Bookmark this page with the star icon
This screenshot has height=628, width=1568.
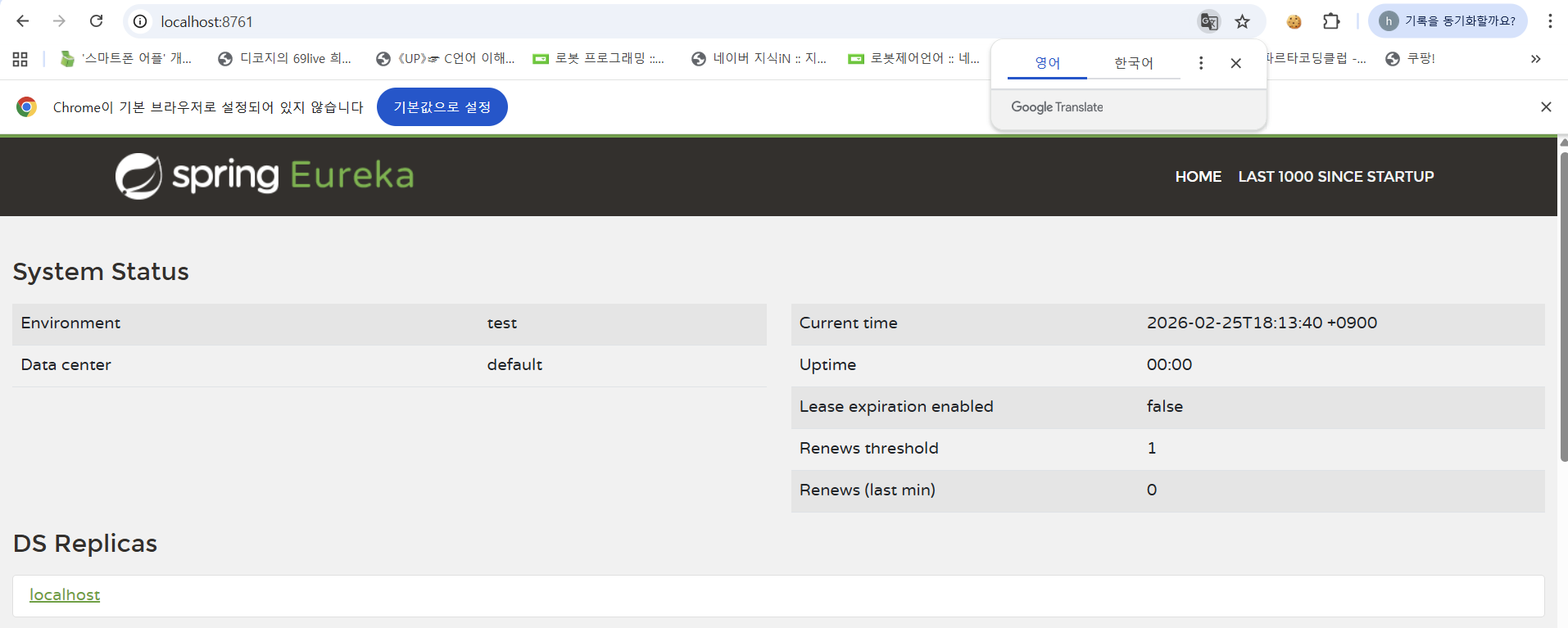click(1243, 21)
